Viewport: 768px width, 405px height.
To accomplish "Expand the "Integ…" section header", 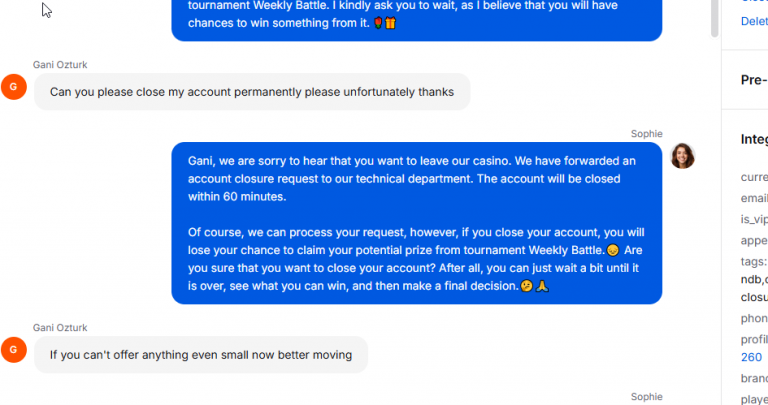I will tap(754, 140).
